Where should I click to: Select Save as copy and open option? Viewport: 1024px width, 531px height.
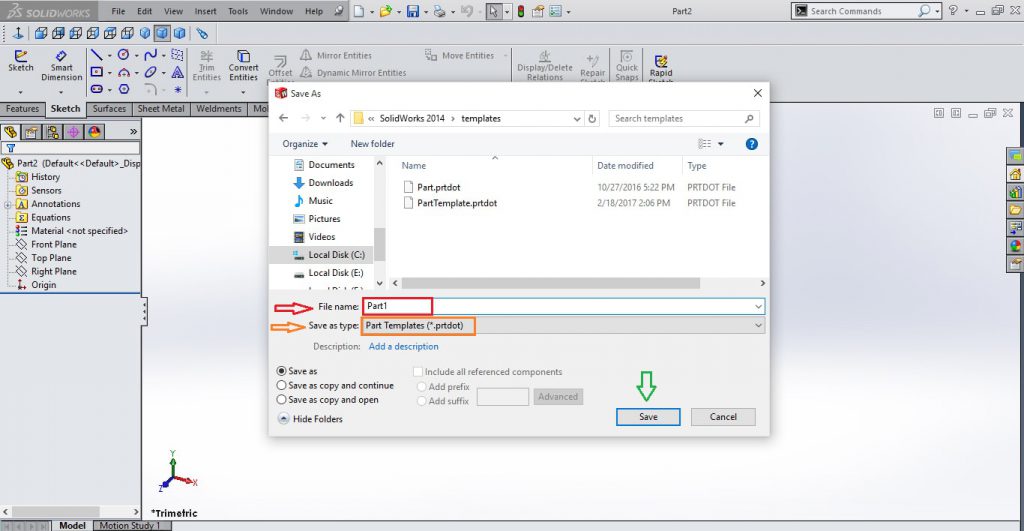click(281, 400)
